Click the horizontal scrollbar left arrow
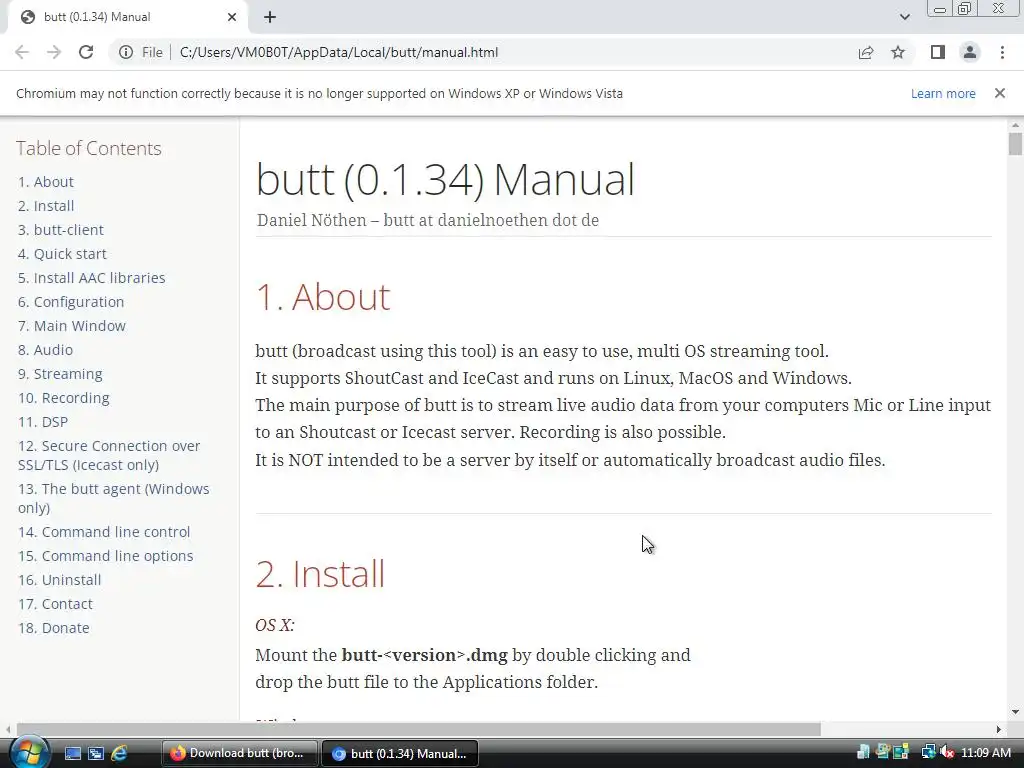The image size is (1024, 768). tap(8, 729)
